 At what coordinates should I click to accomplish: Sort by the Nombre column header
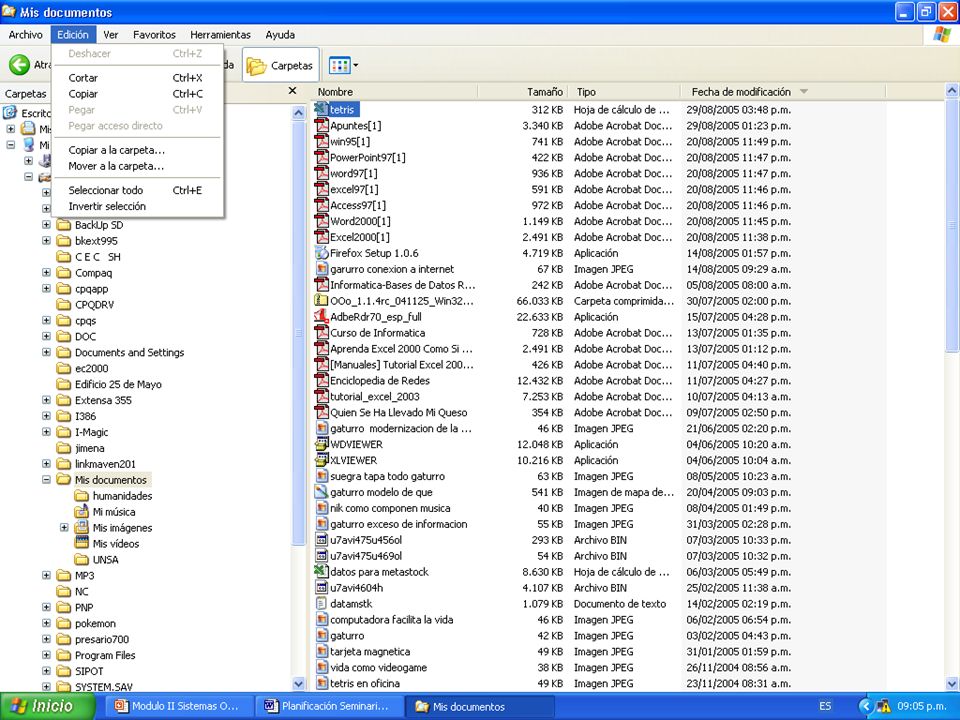click(395, 92)
